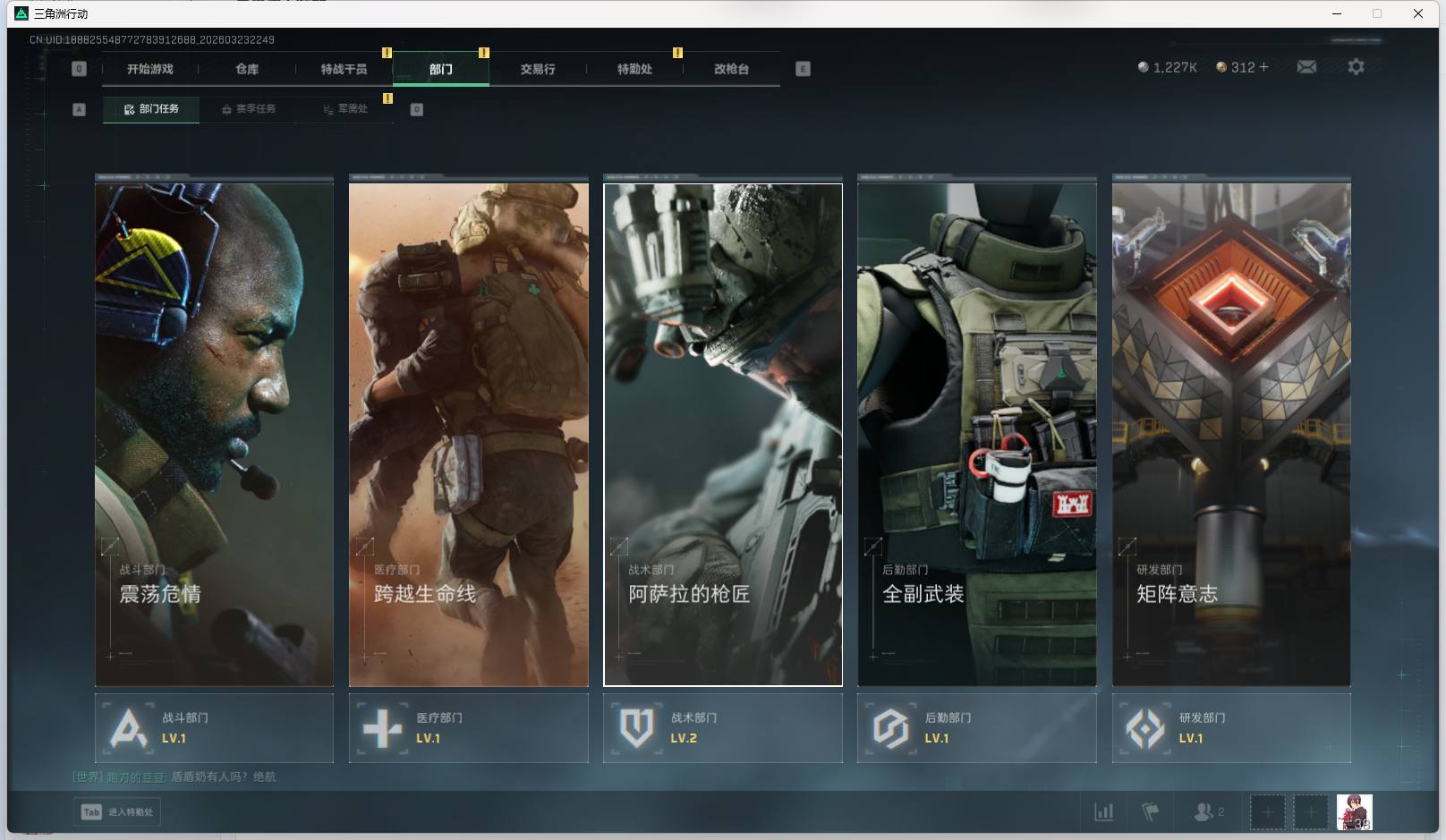Click the Tab 进入特勤处 button
1446x840 pixels.
point(117,812)
